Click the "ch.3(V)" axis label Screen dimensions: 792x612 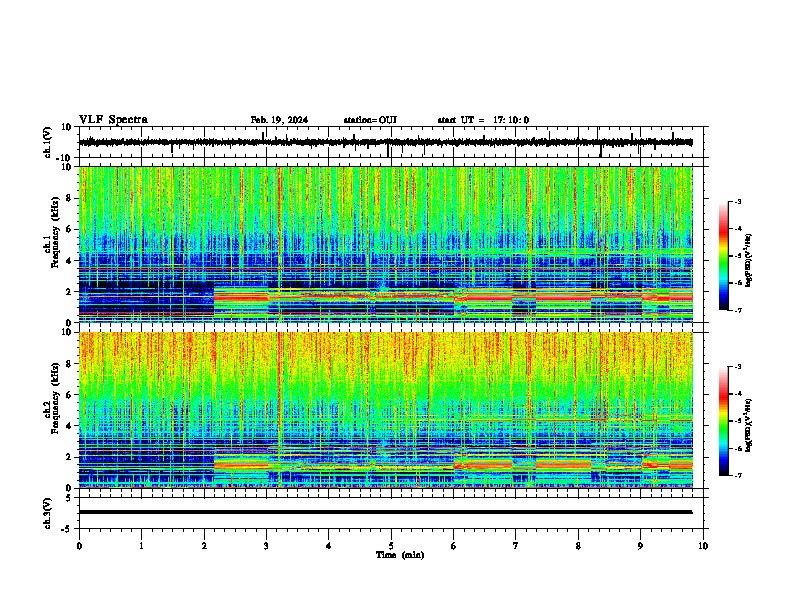(x=48, y=513)
